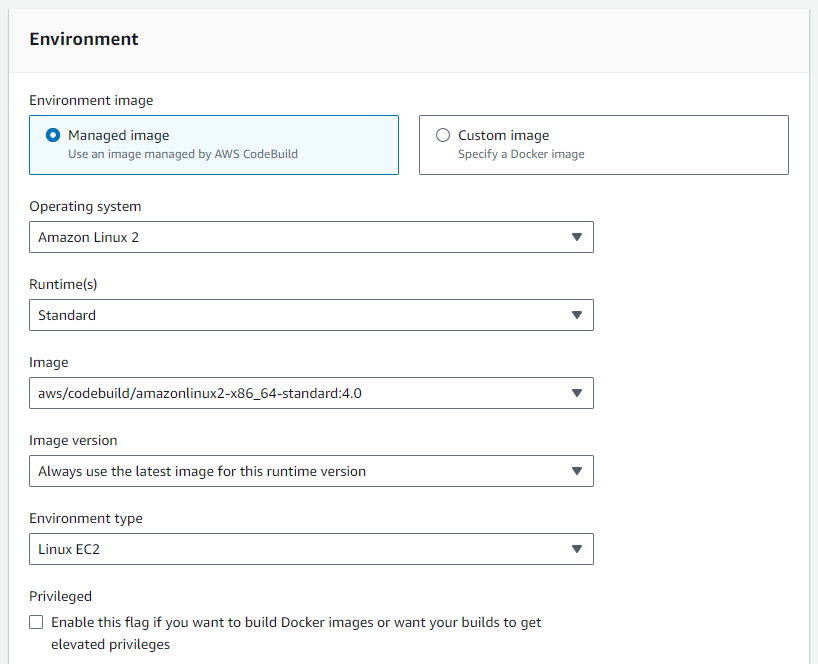Viewport: 818px width, 664px height.
Task: Enable the Privileged elevated privileges checkbox
Action: [37, 622]
